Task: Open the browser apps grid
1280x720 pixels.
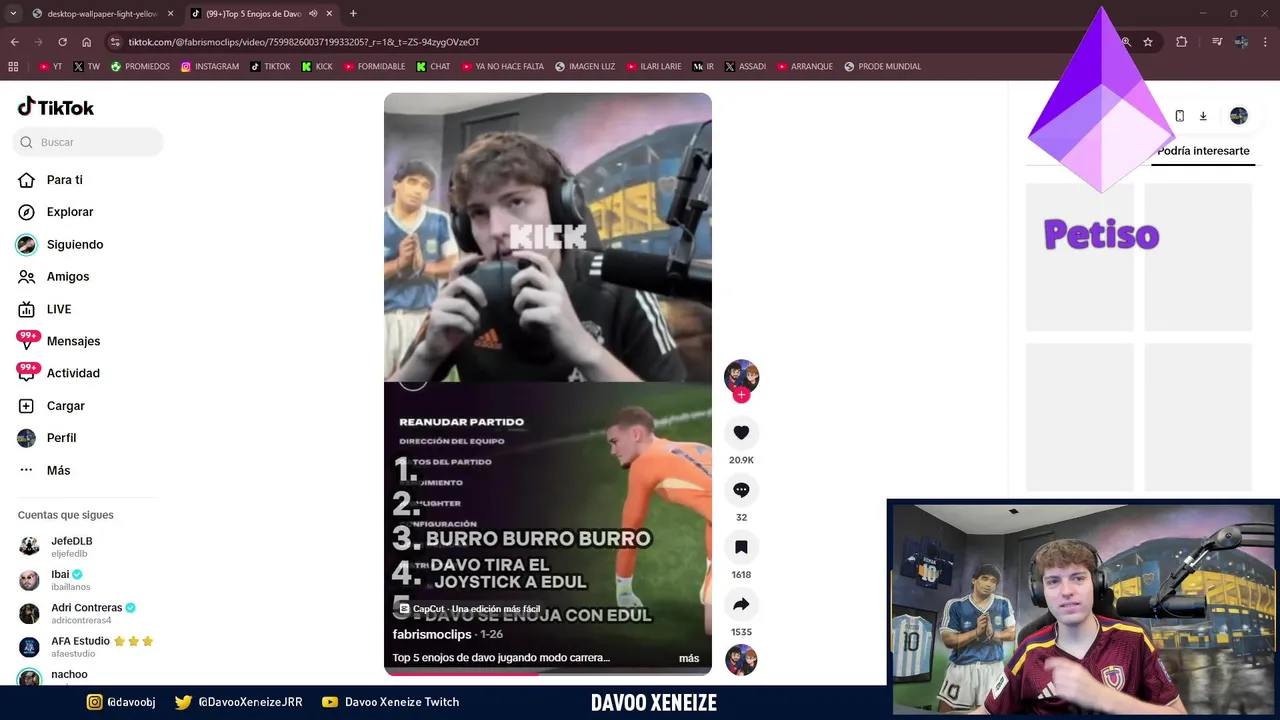Action: (13, 67)
